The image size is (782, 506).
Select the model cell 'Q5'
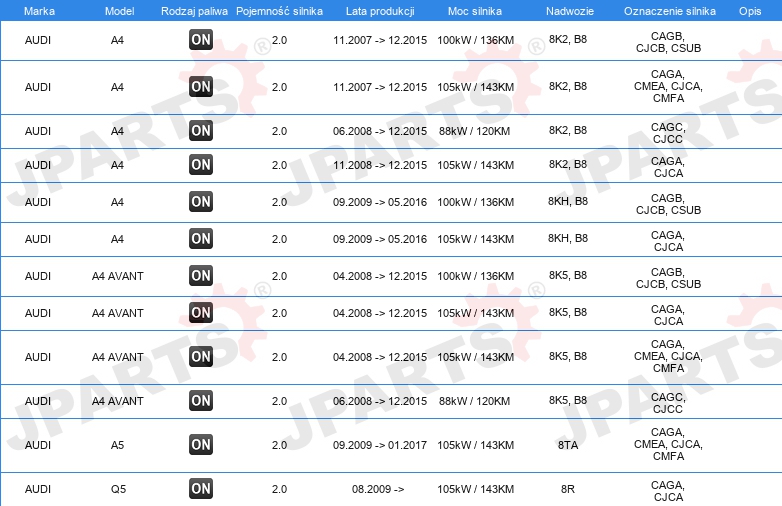pyautogui.click(x=118, y=489)
